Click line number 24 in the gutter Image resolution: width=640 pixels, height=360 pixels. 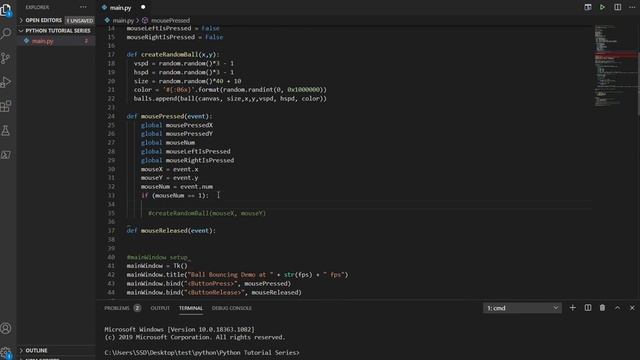(111, 116)
